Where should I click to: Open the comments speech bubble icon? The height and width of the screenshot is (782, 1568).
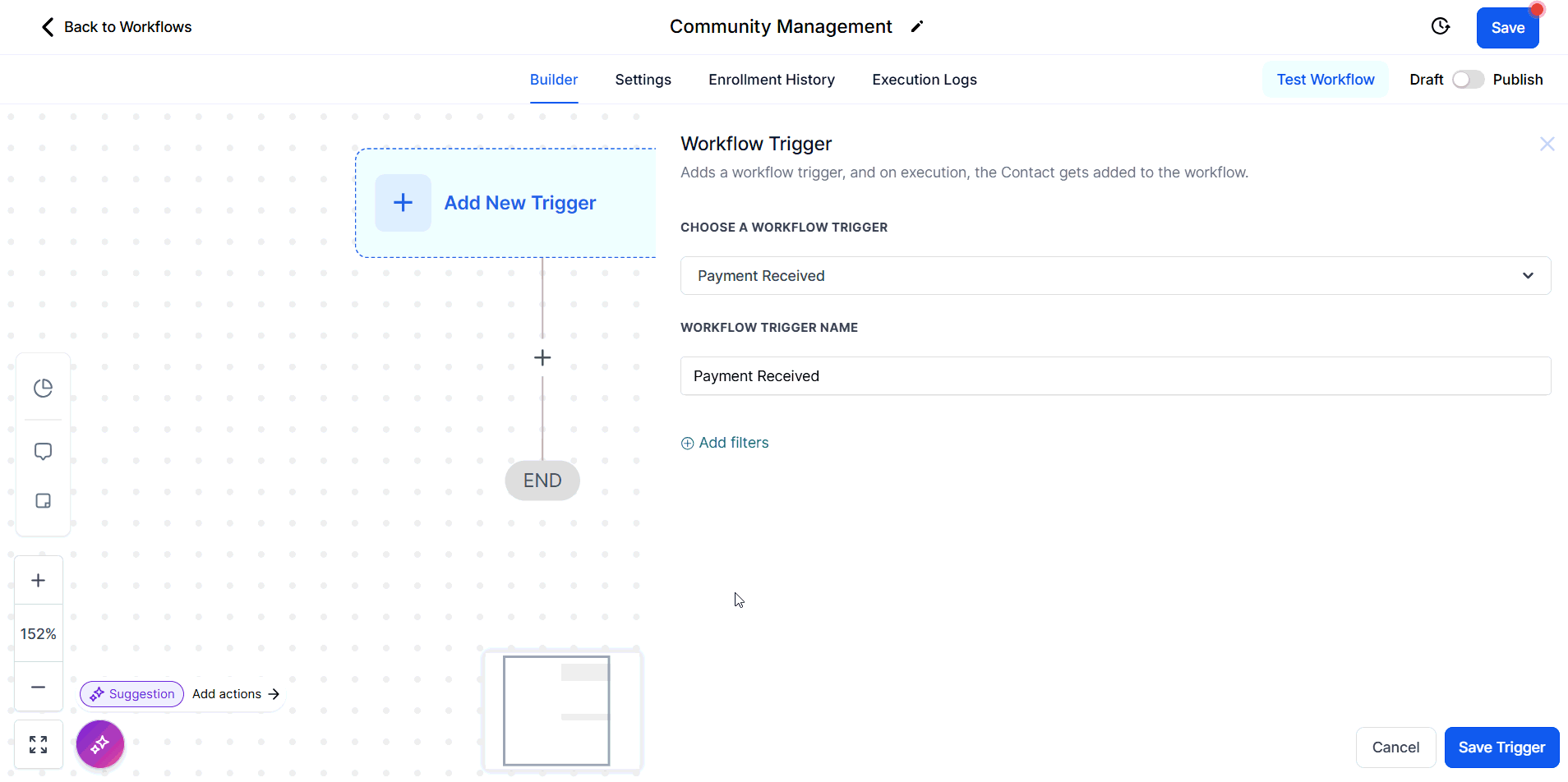point(44,452)
